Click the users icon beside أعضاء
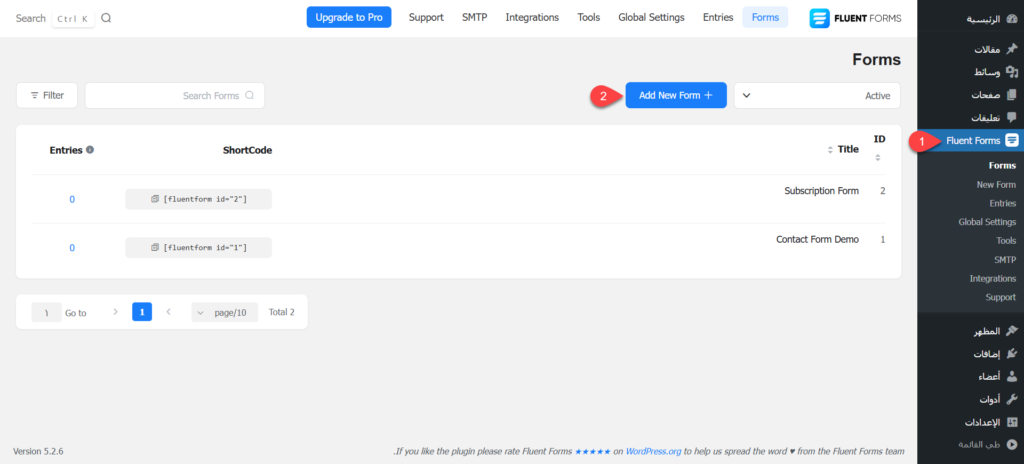The height and width of the screenshot is (464, 1024). [x=1012, y=376]
